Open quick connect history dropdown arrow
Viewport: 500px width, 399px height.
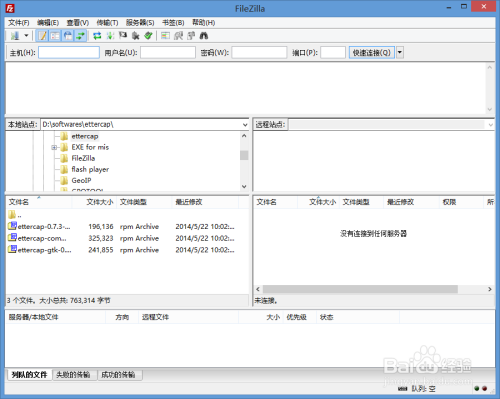tap(400, 53)
